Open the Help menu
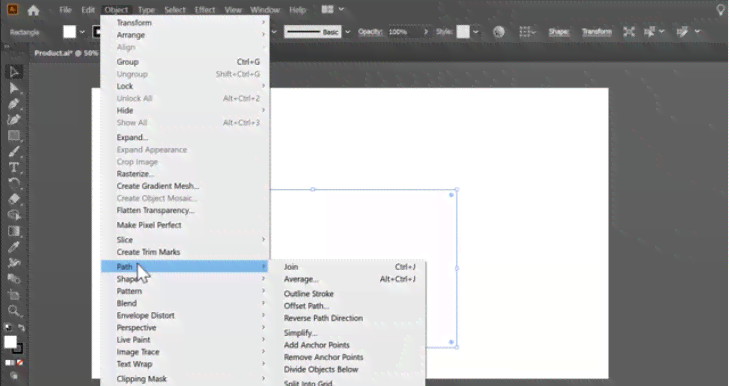The height and width of the screenshot is (386, 729). click(298, 10)
